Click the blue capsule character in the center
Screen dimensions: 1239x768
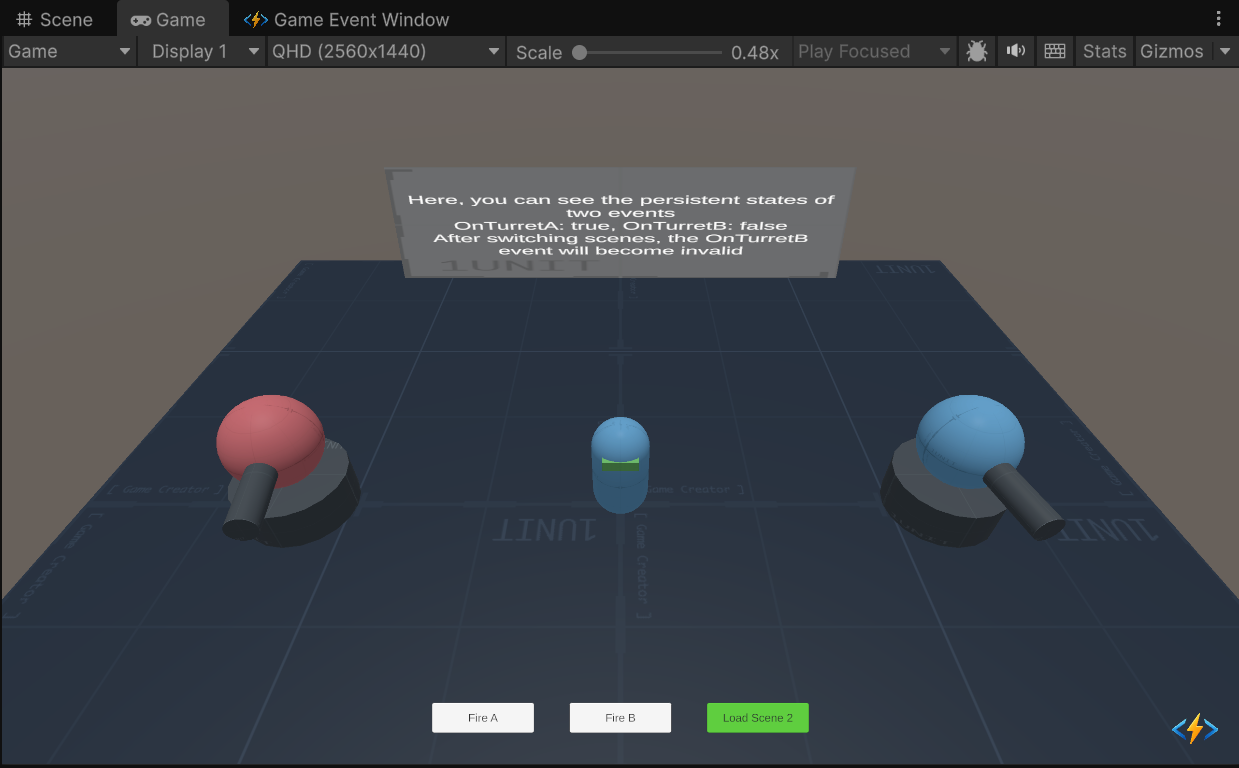[620, 465]
